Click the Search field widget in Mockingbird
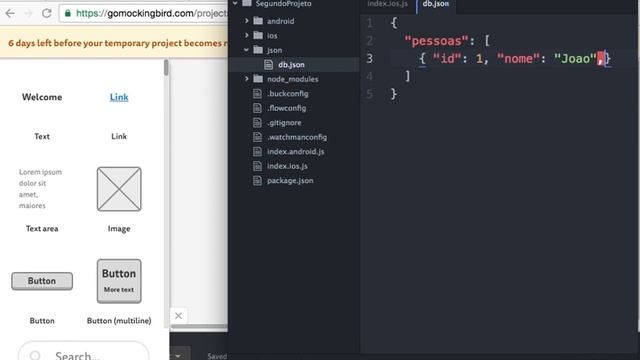Viewport: 640px width, 360px height. 84,351
